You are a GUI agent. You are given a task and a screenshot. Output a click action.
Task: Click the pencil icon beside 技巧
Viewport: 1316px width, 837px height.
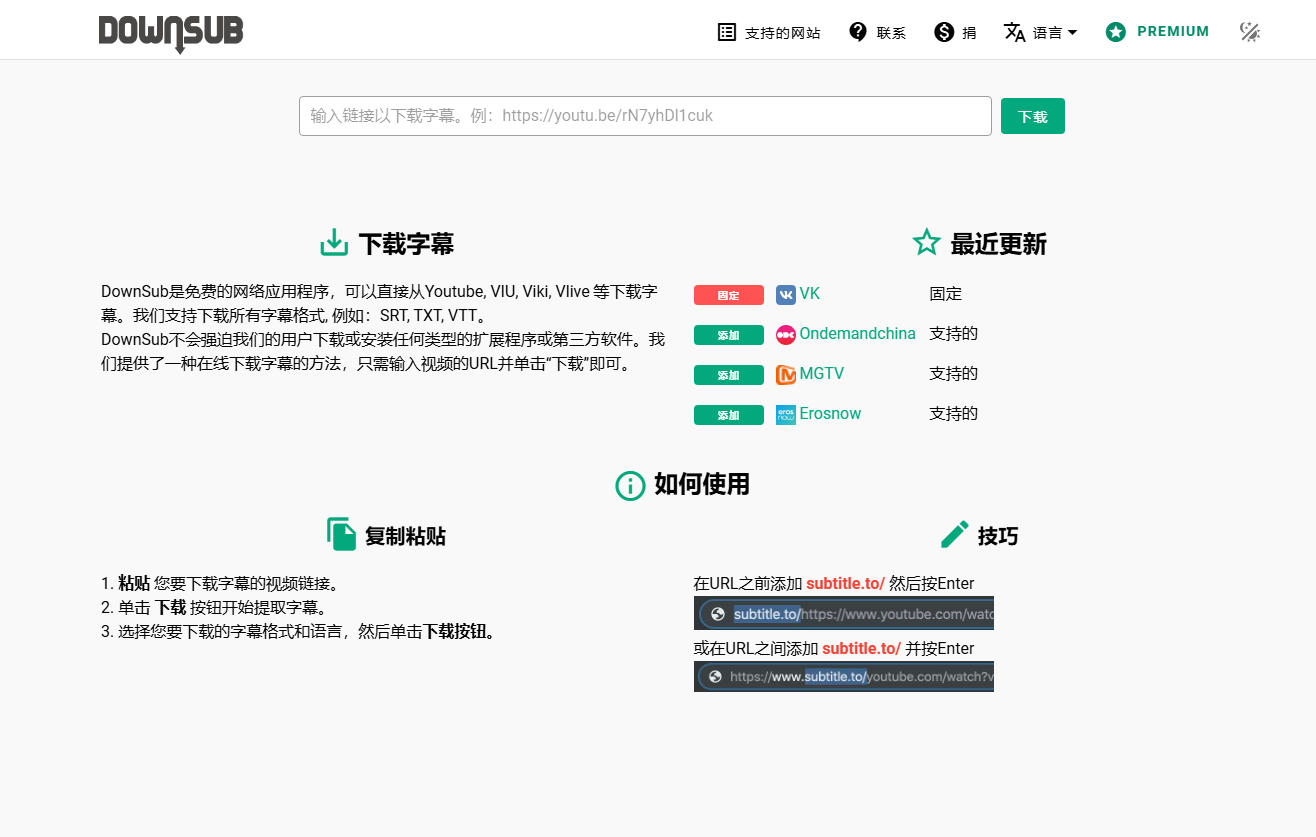pyautogui.click(x=955, y=535)
